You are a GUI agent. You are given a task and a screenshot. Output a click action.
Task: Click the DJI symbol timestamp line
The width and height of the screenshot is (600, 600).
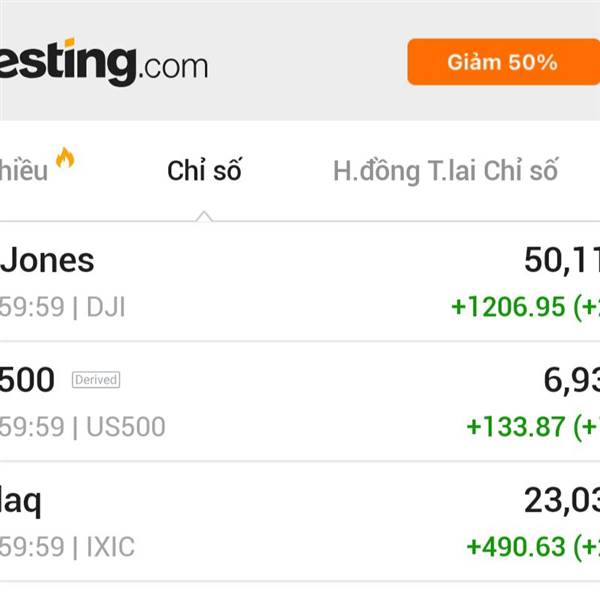tap(62, 306)
